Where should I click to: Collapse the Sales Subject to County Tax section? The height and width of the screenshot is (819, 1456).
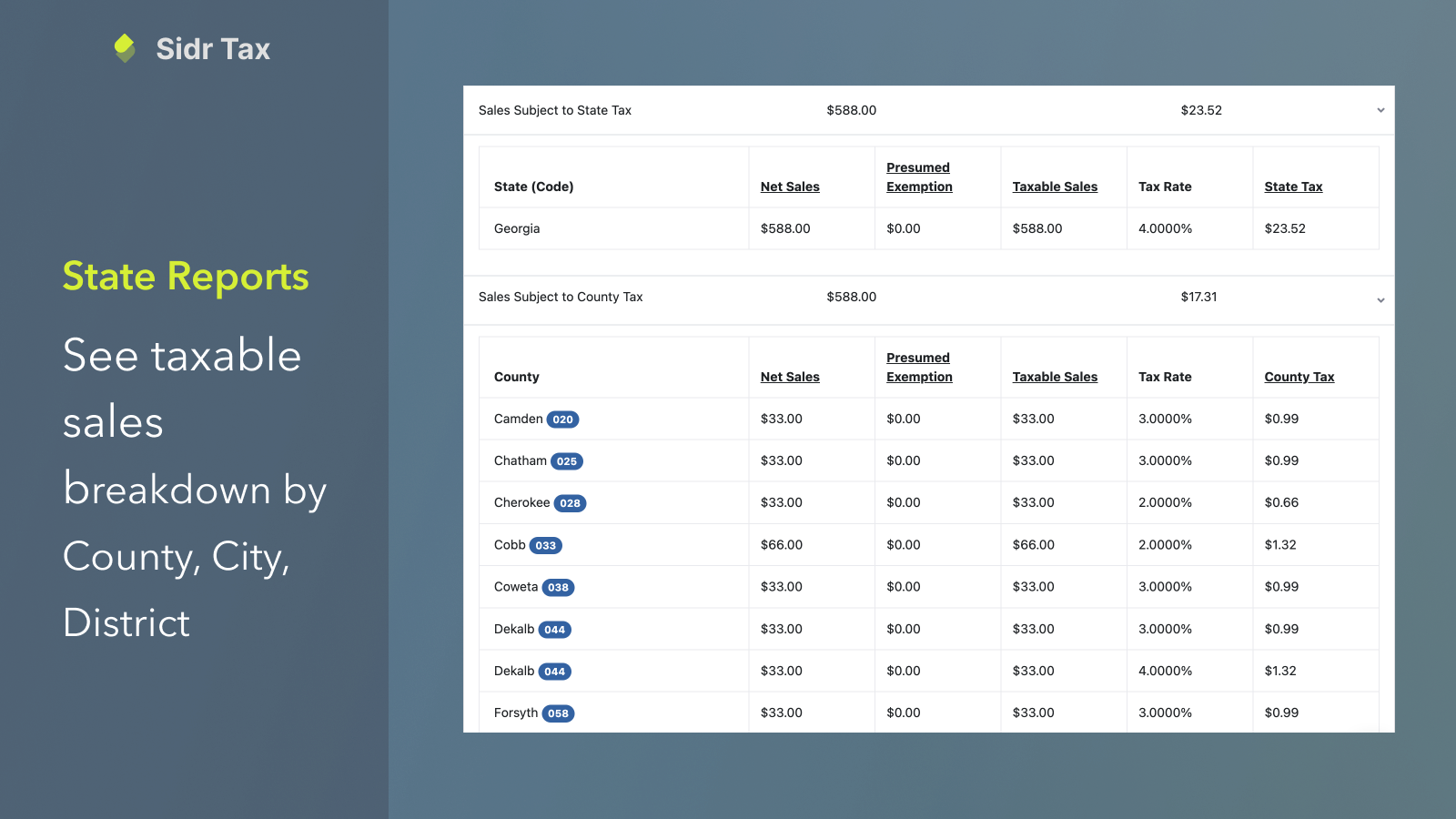pyautogui.click(x=1380, y=299)
